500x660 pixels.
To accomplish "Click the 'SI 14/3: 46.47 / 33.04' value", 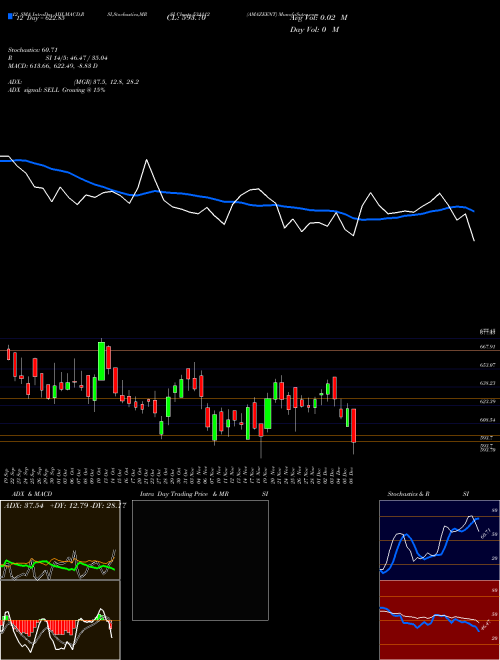I will point(77,58).
